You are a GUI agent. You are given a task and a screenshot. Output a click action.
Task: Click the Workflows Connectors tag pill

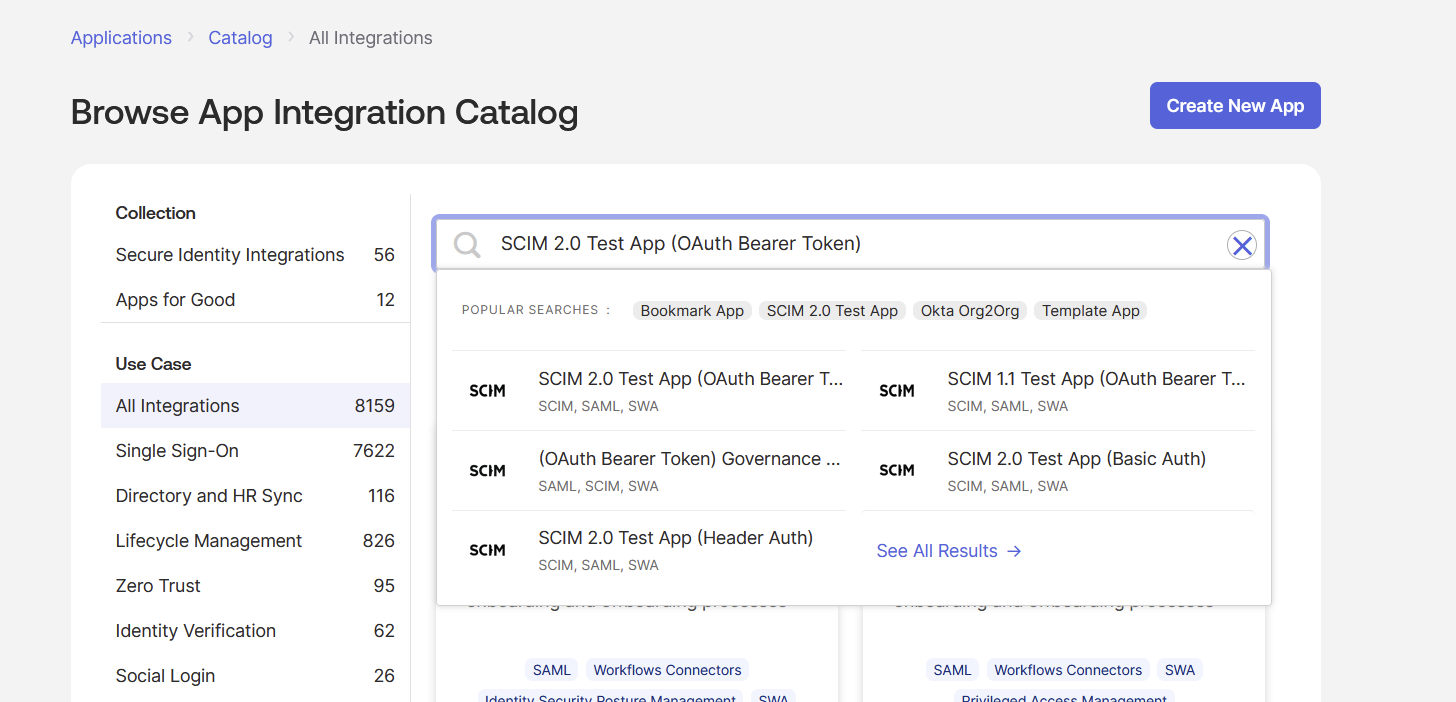tap(667, 669)
